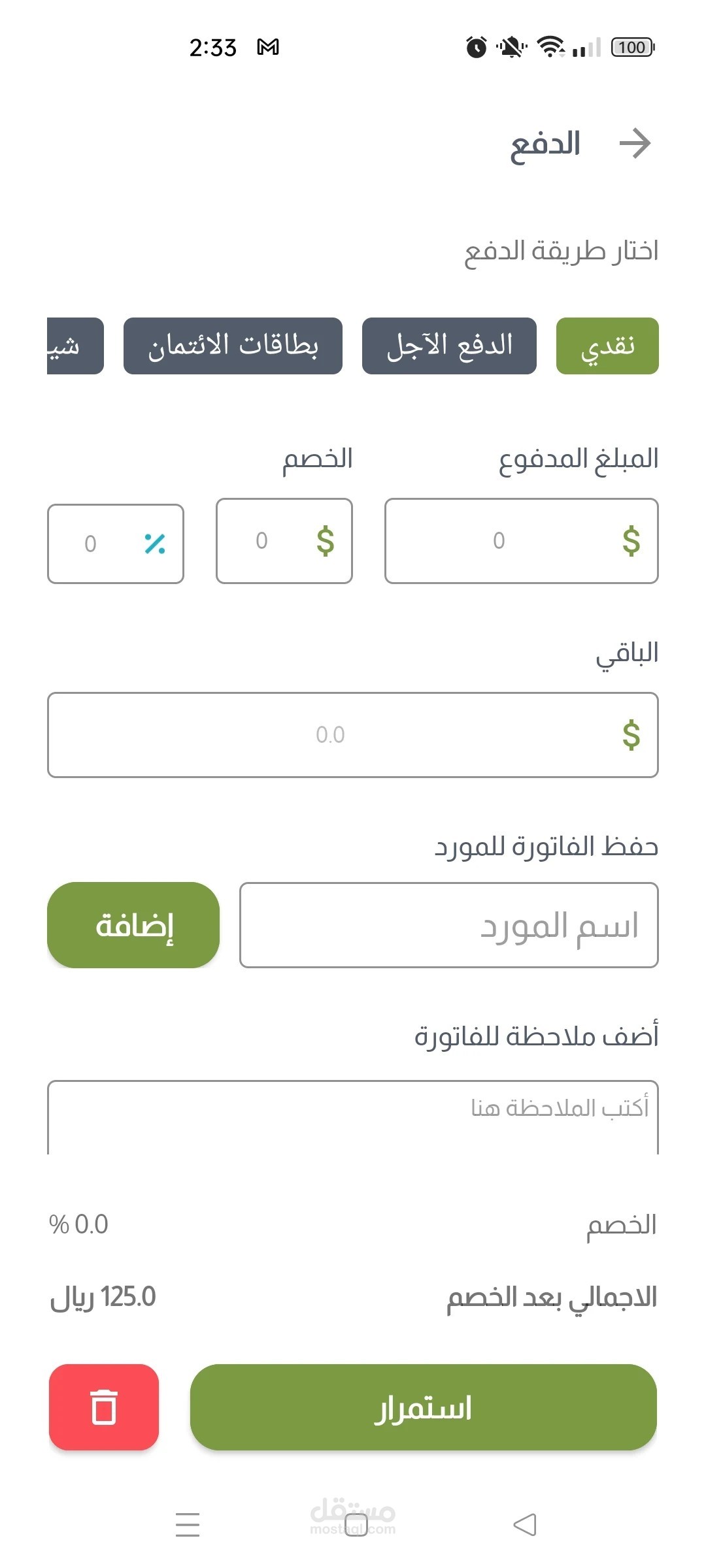
Task: Tap the back arrow next to الدفع
Action: tap(635, 144)
